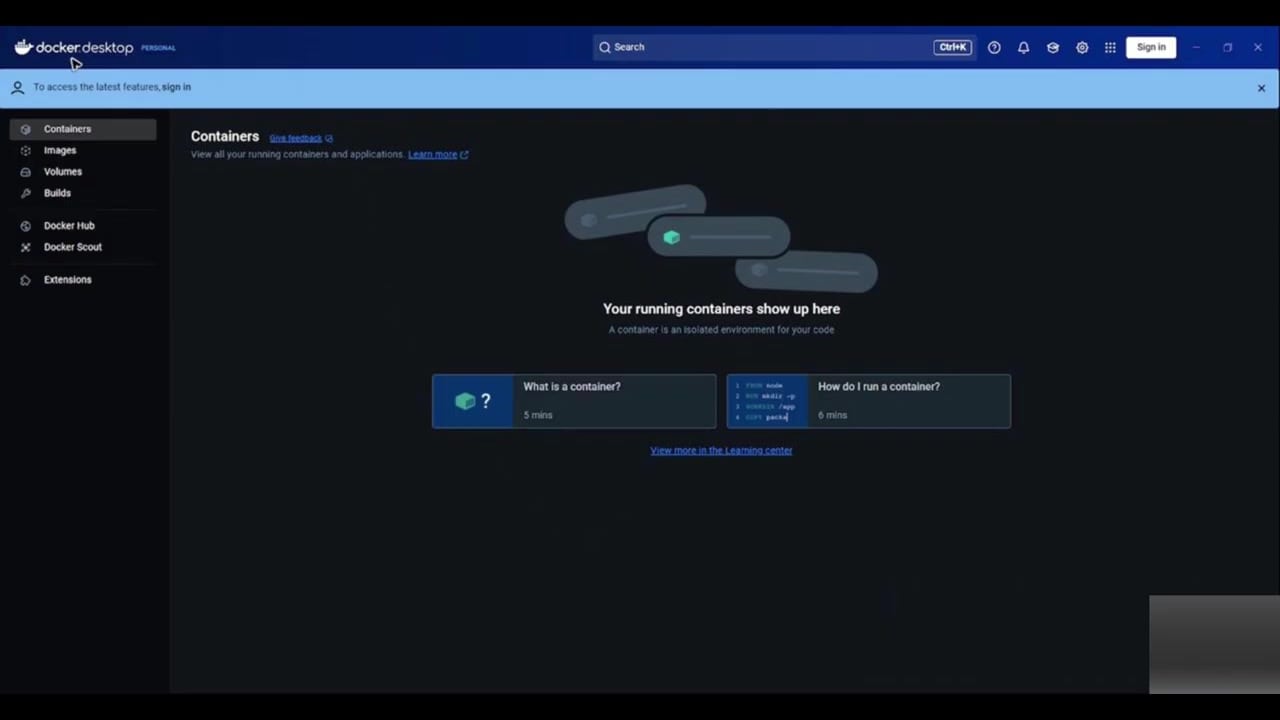The height and width of the screenshot is (720, 1280).
Task: Click the user profile icon in banner
Action: (x=17, y=87)
